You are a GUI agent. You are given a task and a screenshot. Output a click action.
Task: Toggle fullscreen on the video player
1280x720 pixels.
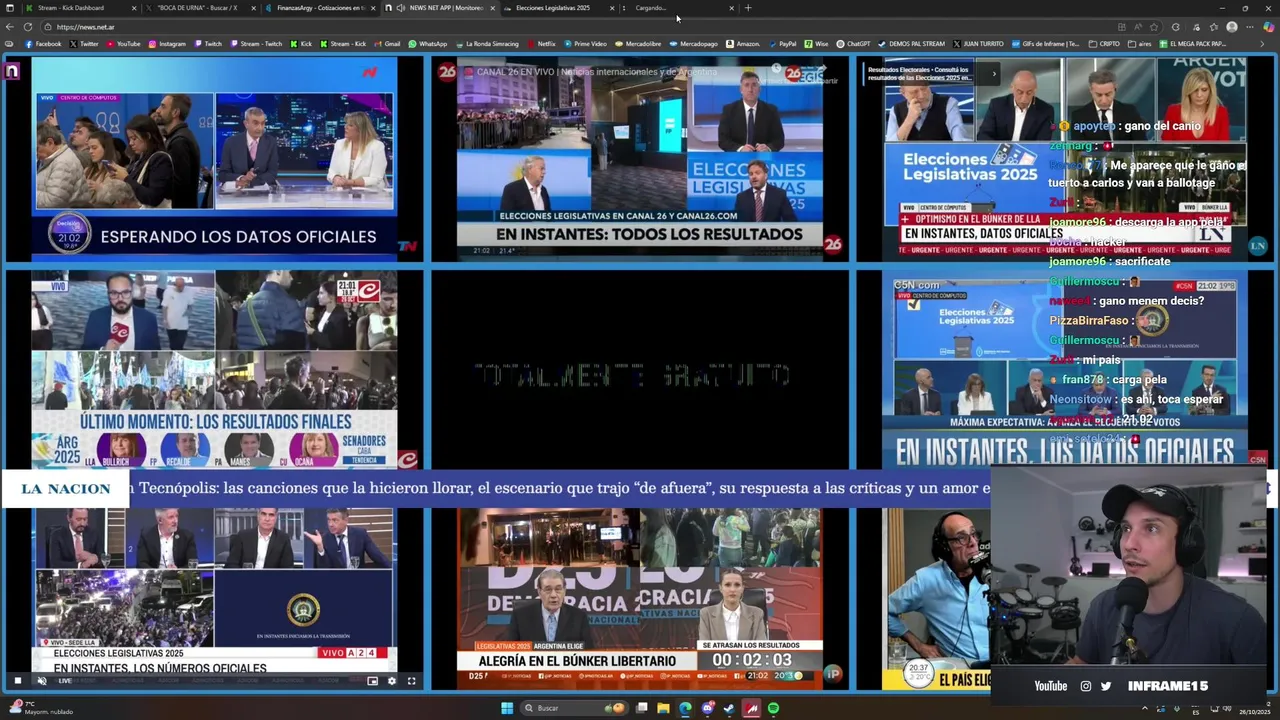pyautogui.click(x=411, y=681)
